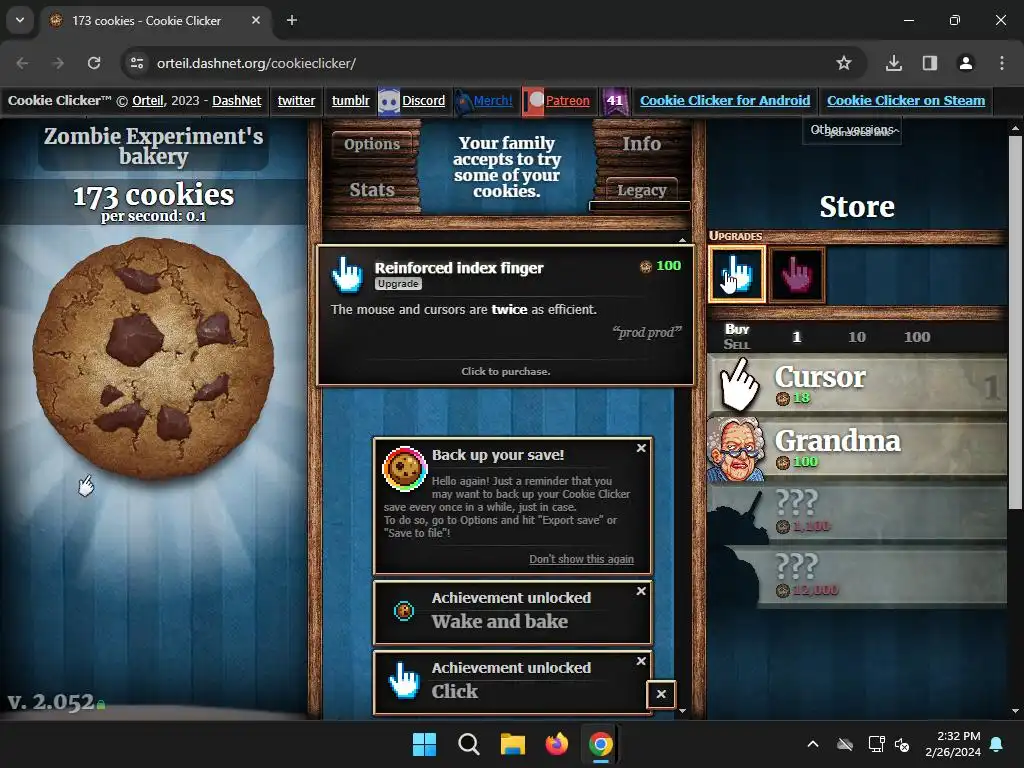Screen dimensions: 1024x768
Task: Open the Orteil link
Action: (148, 101)
